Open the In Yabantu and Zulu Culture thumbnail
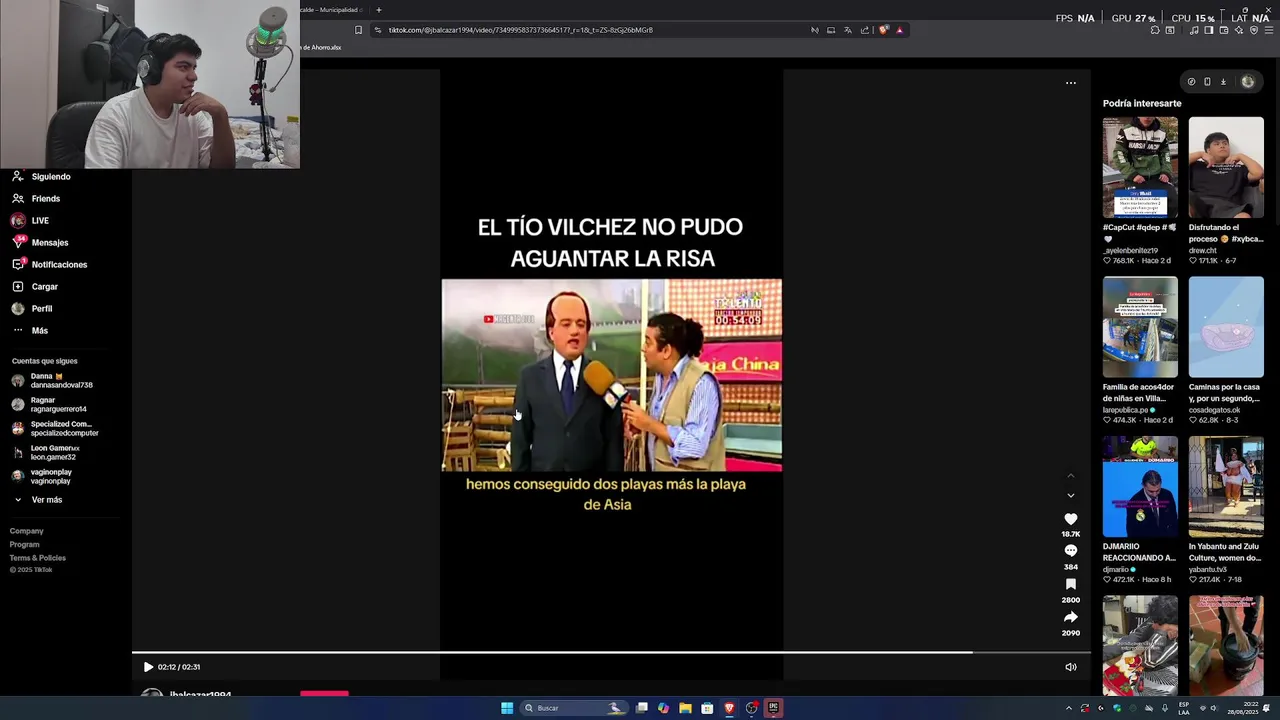This screenshot has height=720, width=1280. tap(1226, 486)
